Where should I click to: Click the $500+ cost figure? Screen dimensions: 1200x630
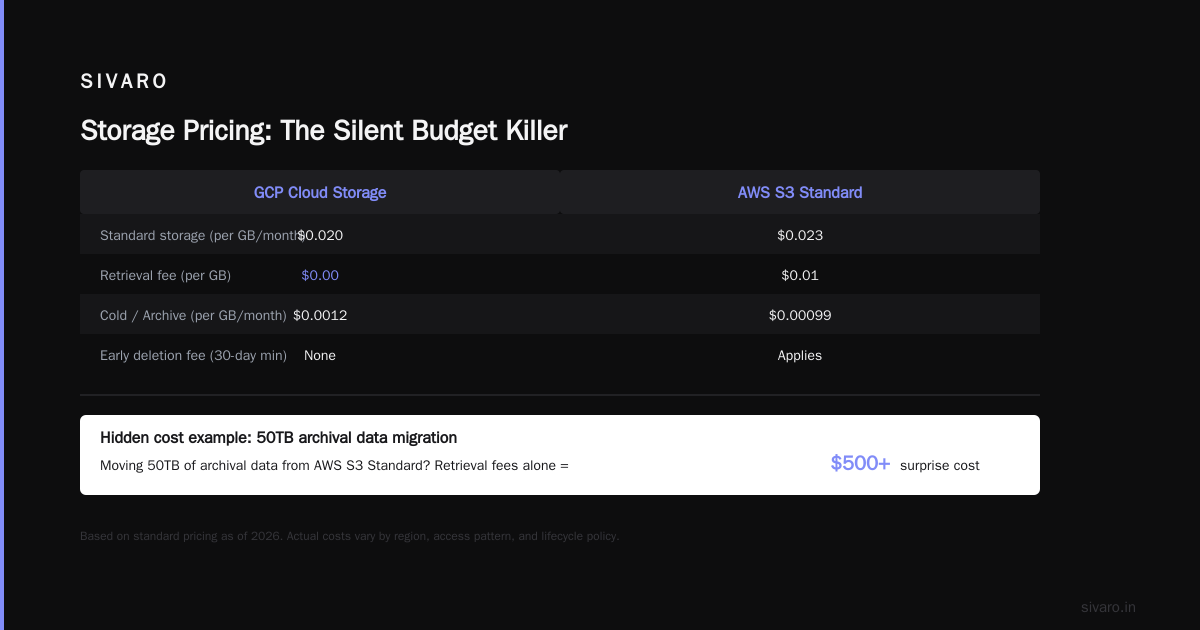click(x=860, y=463)
